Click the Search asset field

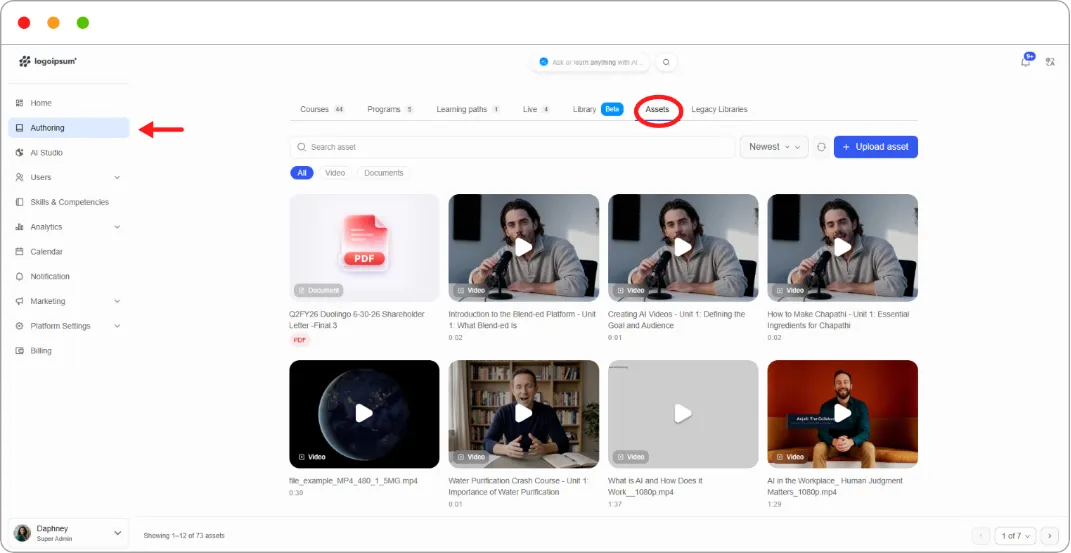pyautogui.click(x=512, y=147)
